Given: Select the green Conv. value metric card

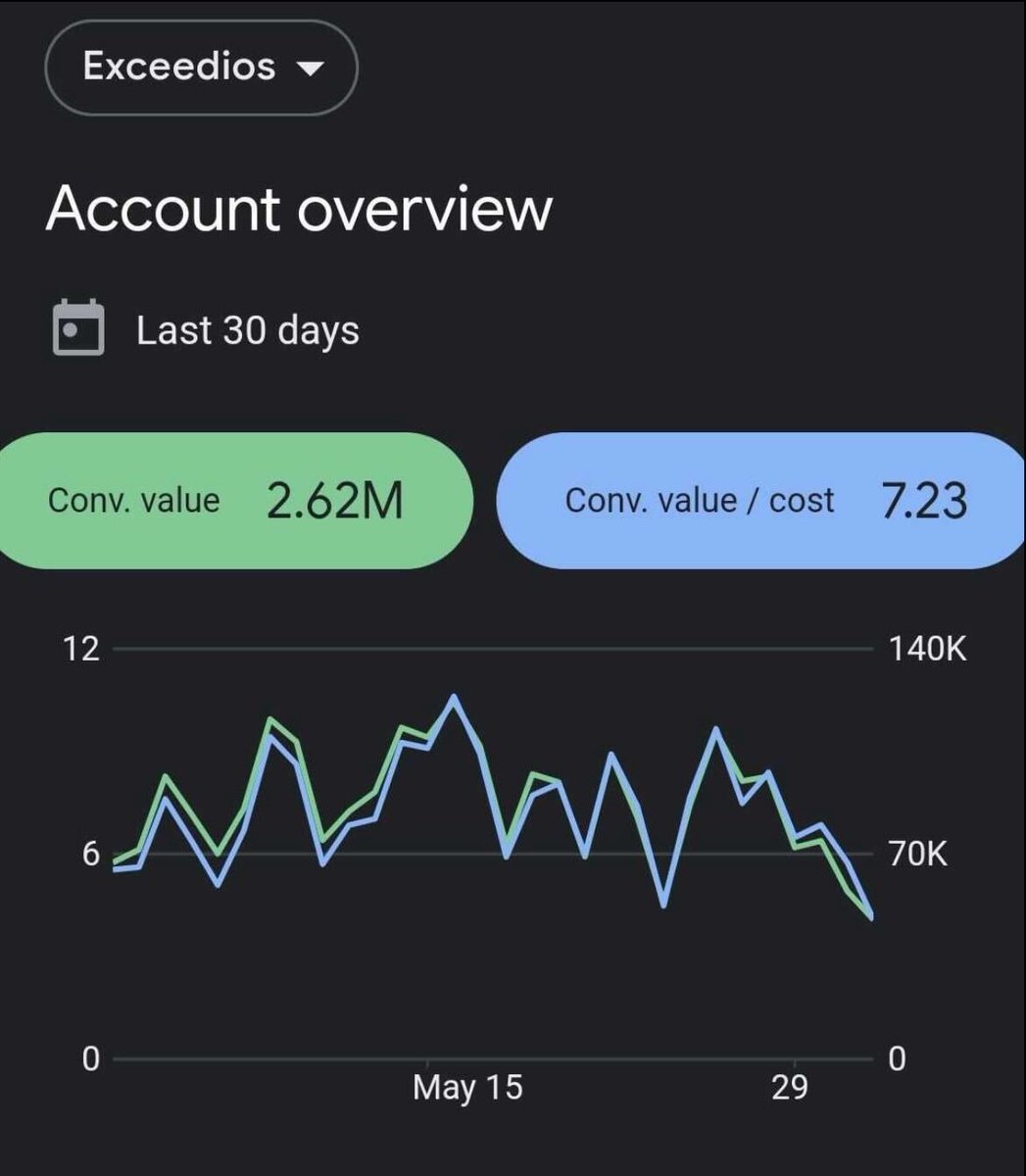Looking at the screenshot, I should tap(235, 501).
